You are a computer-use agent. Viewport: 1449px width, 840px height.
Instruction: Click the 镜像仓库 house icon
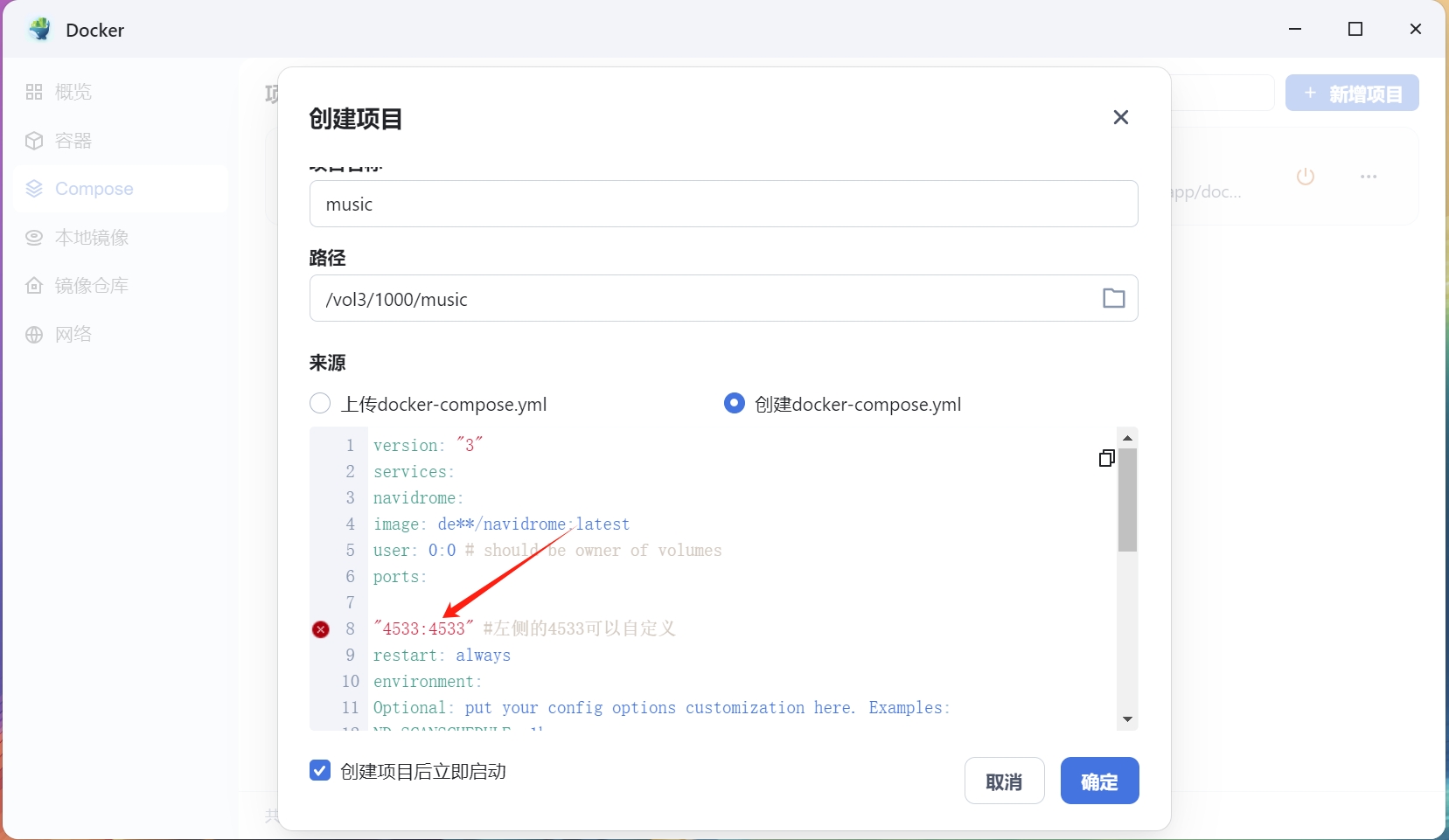click(34, 286)
